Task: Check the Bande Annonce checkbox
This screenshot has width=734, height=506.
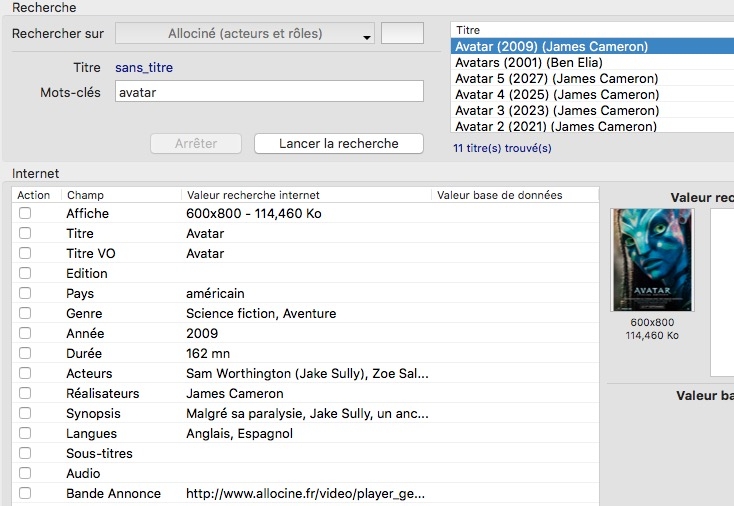Action: point(25,493)
